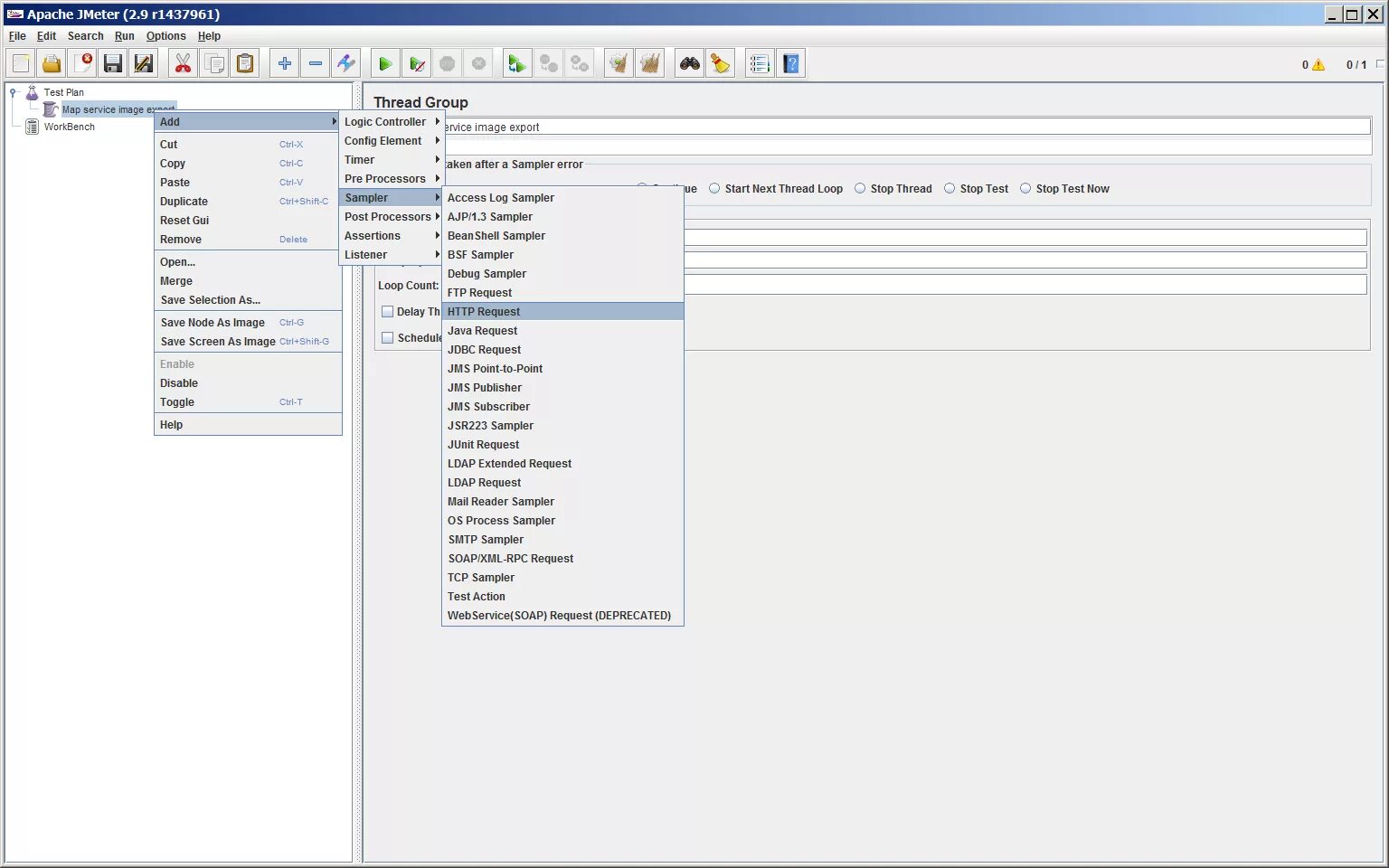Open the Edit menu
This screenshot has width=1389, height=868.
point(46,36)
